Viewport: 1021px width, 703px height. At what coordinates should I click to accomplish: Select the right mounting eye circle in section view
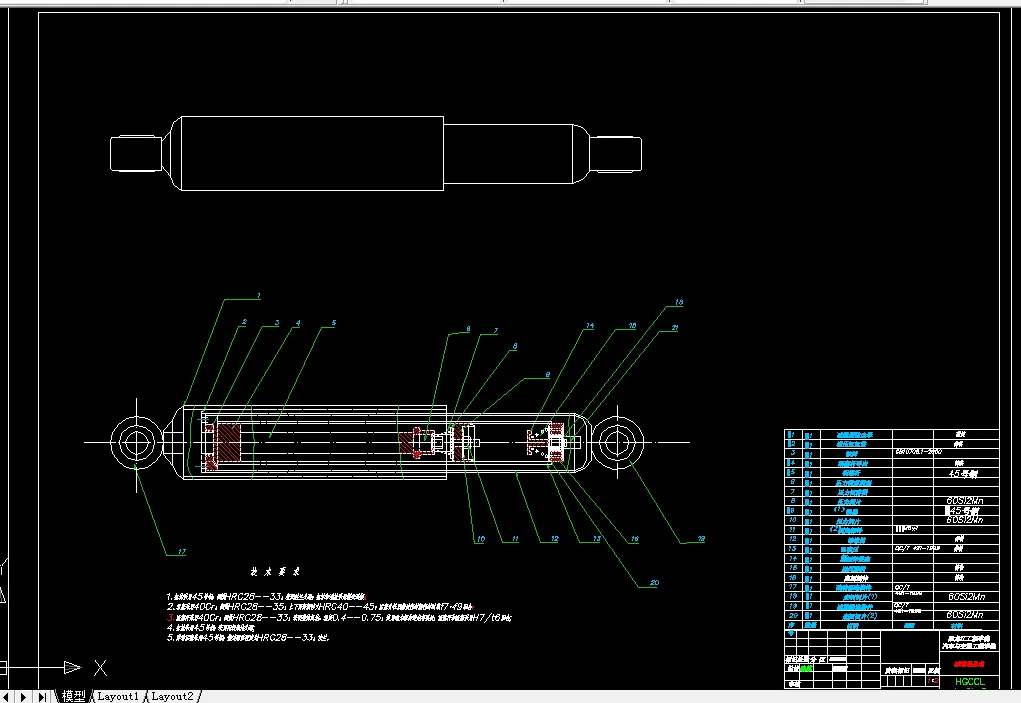(x=617, y=442)
